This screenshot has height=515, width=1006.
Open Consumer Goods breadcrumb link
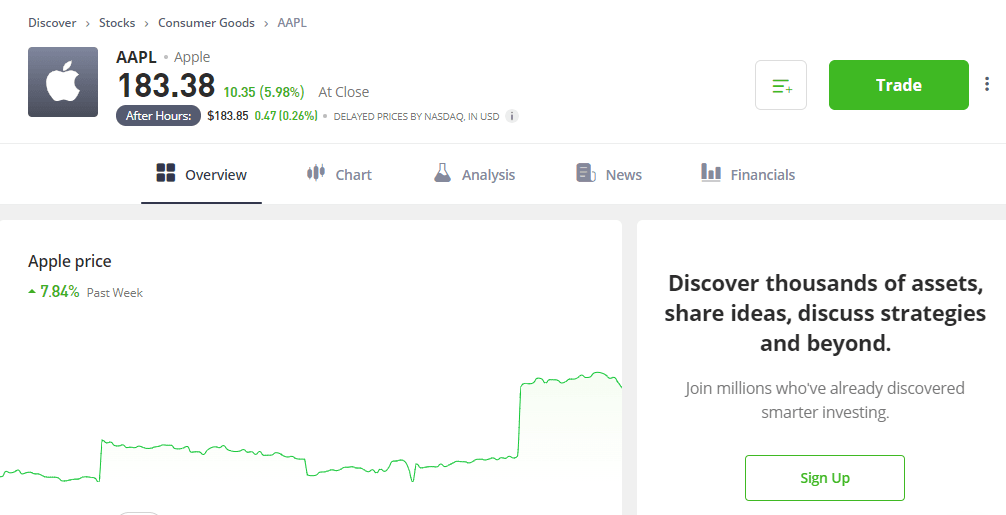pos(206,23)
